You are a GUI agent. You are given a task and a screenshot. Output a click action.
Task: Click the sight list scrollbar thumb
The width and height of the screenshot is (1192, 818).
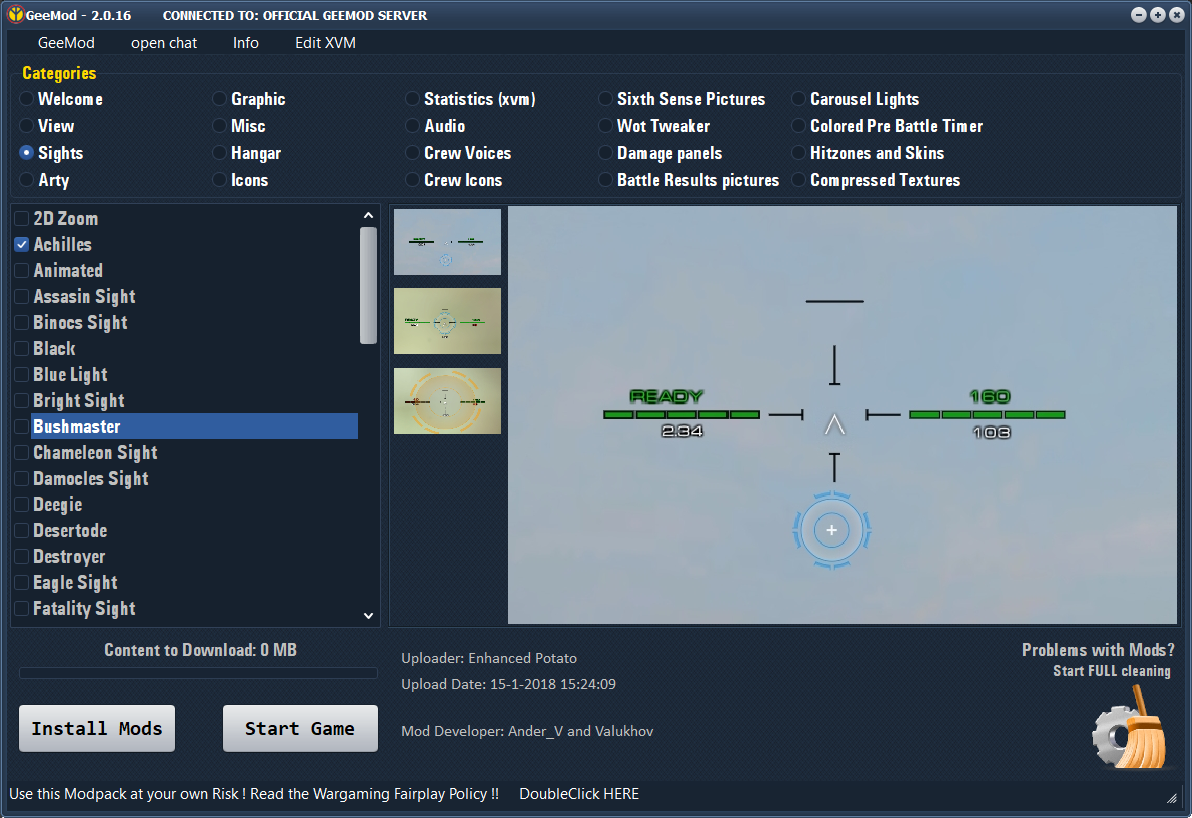coord(369,286)
